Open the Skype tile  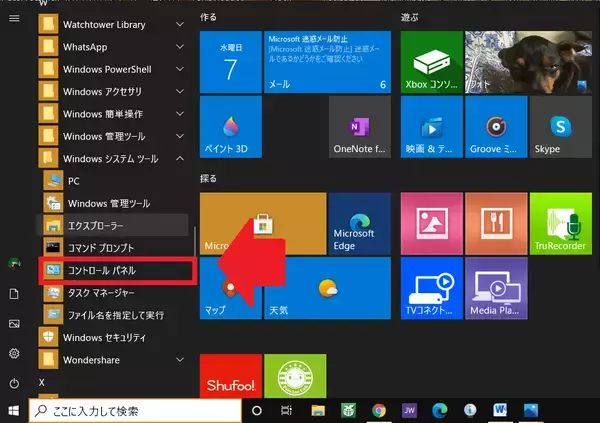pos(558,127)
